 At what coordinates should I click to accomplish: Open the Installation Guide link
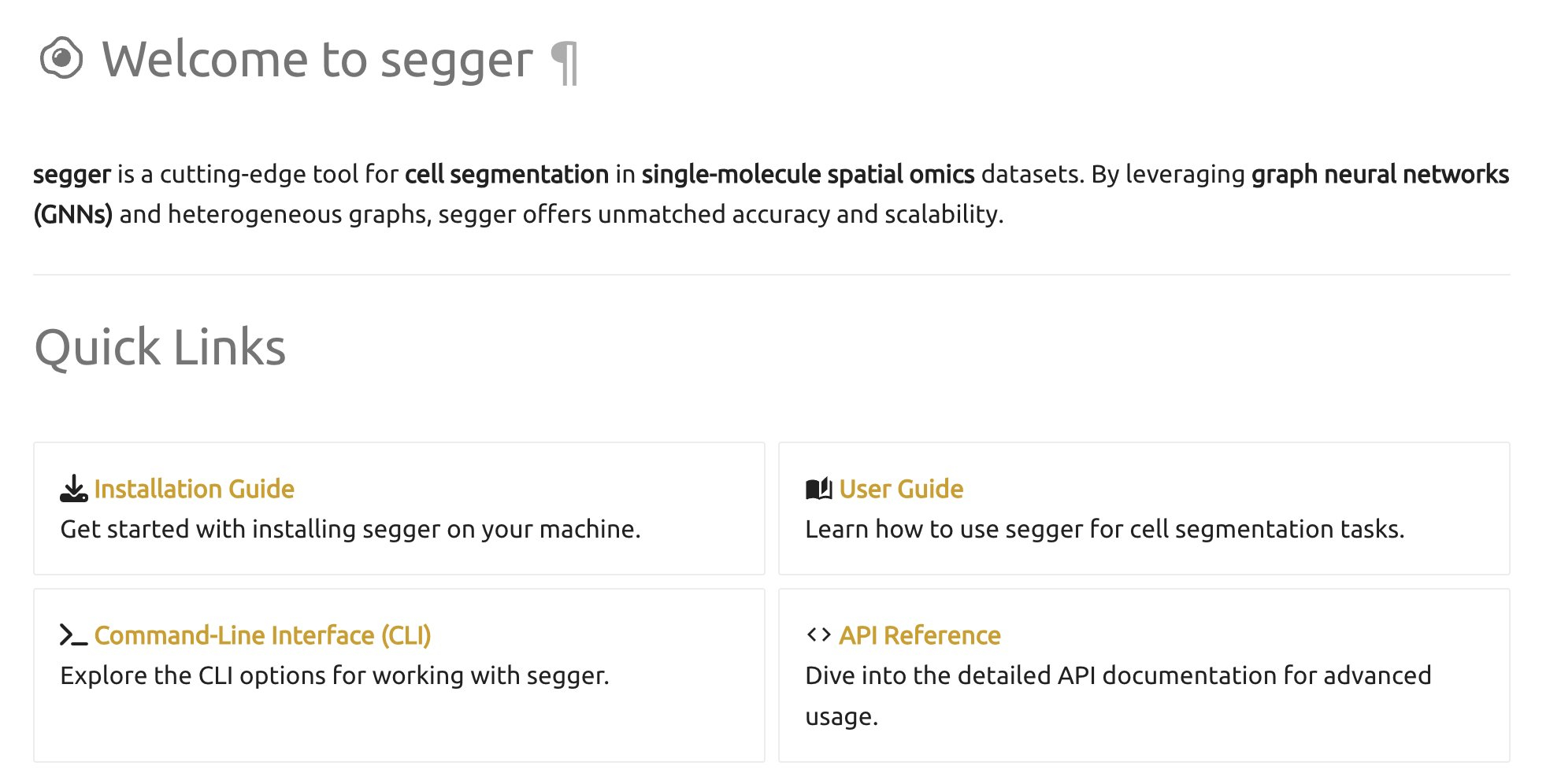click(x=194, y=489)
